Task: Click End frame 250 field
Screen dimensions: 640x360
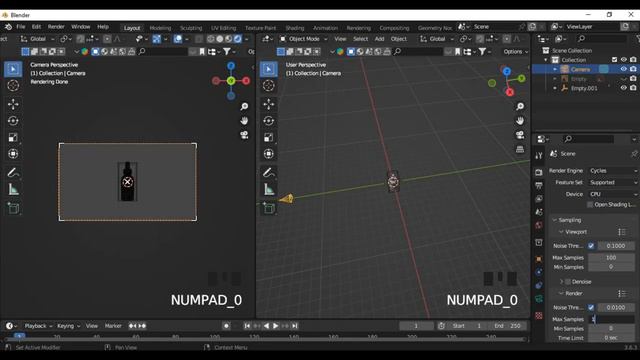Action: (x=507, y=326)
